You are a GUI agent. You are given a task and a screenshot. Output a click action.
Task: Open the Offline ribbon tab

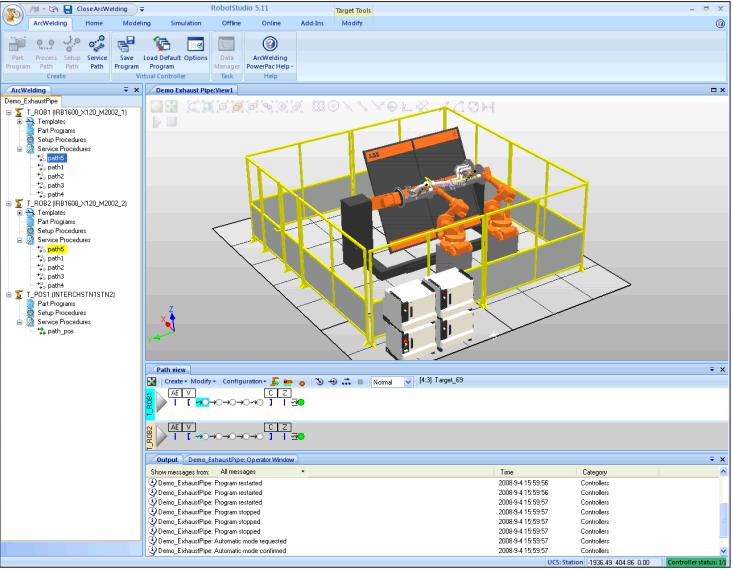click(231, 23)
